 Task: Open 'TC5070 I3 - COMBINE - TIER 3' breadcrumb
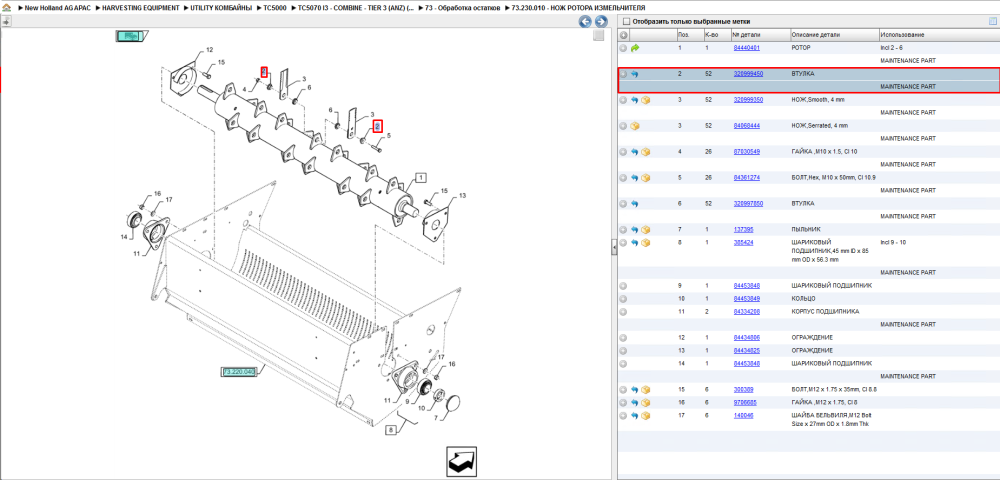click(x=356, y=8)
